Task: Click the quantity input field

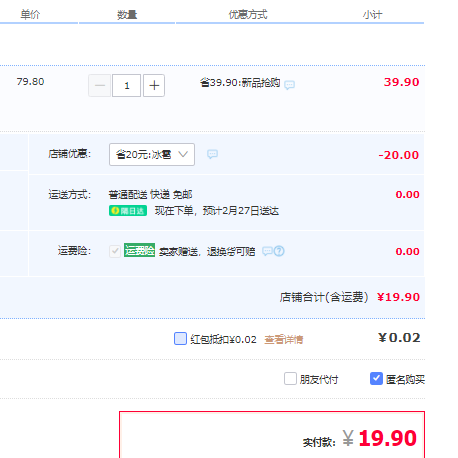Action: click(x=126, y=86)
